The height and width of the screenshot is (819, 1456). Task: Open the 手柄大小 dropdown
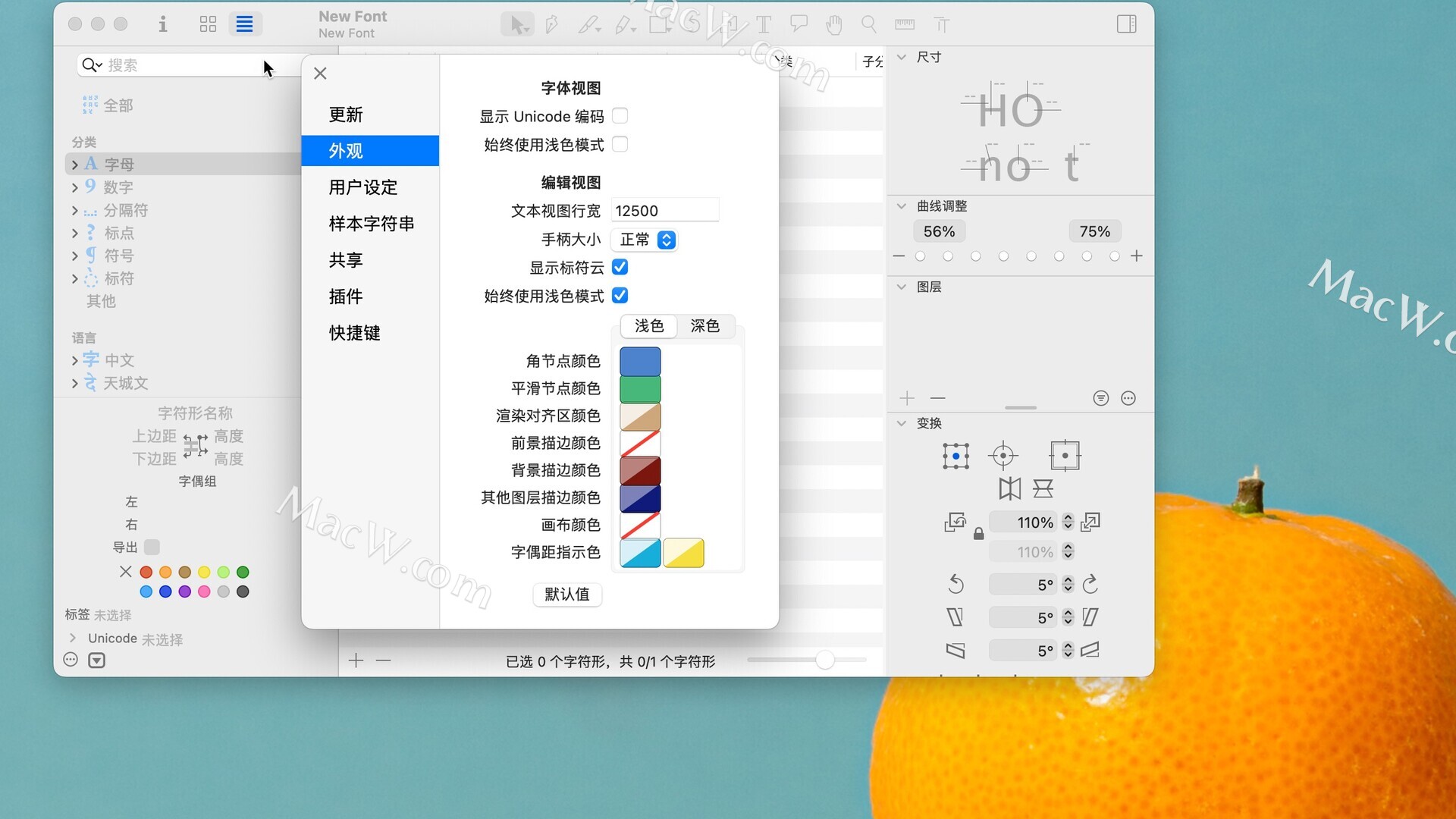[x=645, y=240]
